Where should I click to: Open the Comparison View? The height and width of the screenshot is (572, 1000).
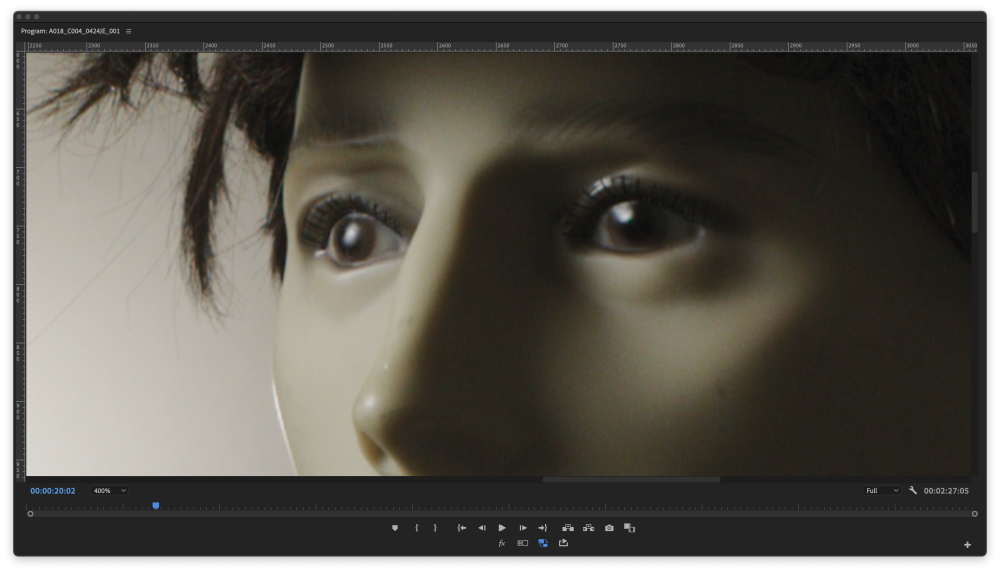[x=629, y=528]
